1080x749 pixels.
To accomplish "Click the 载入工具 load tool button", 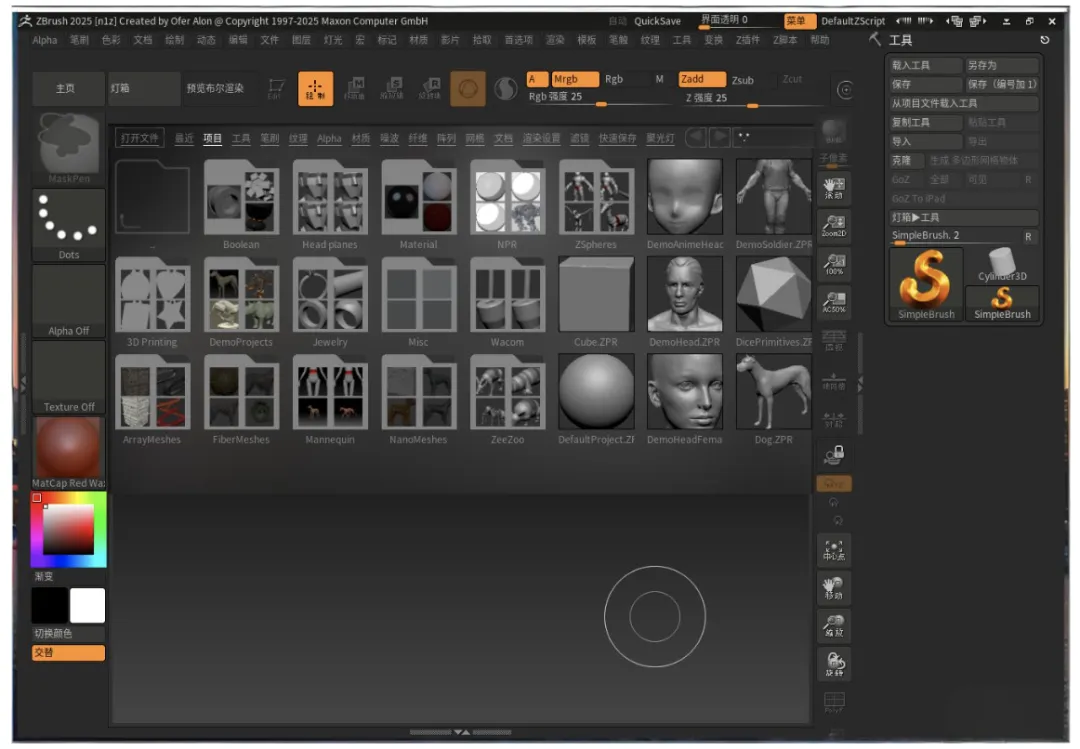I will pos(925,65).
